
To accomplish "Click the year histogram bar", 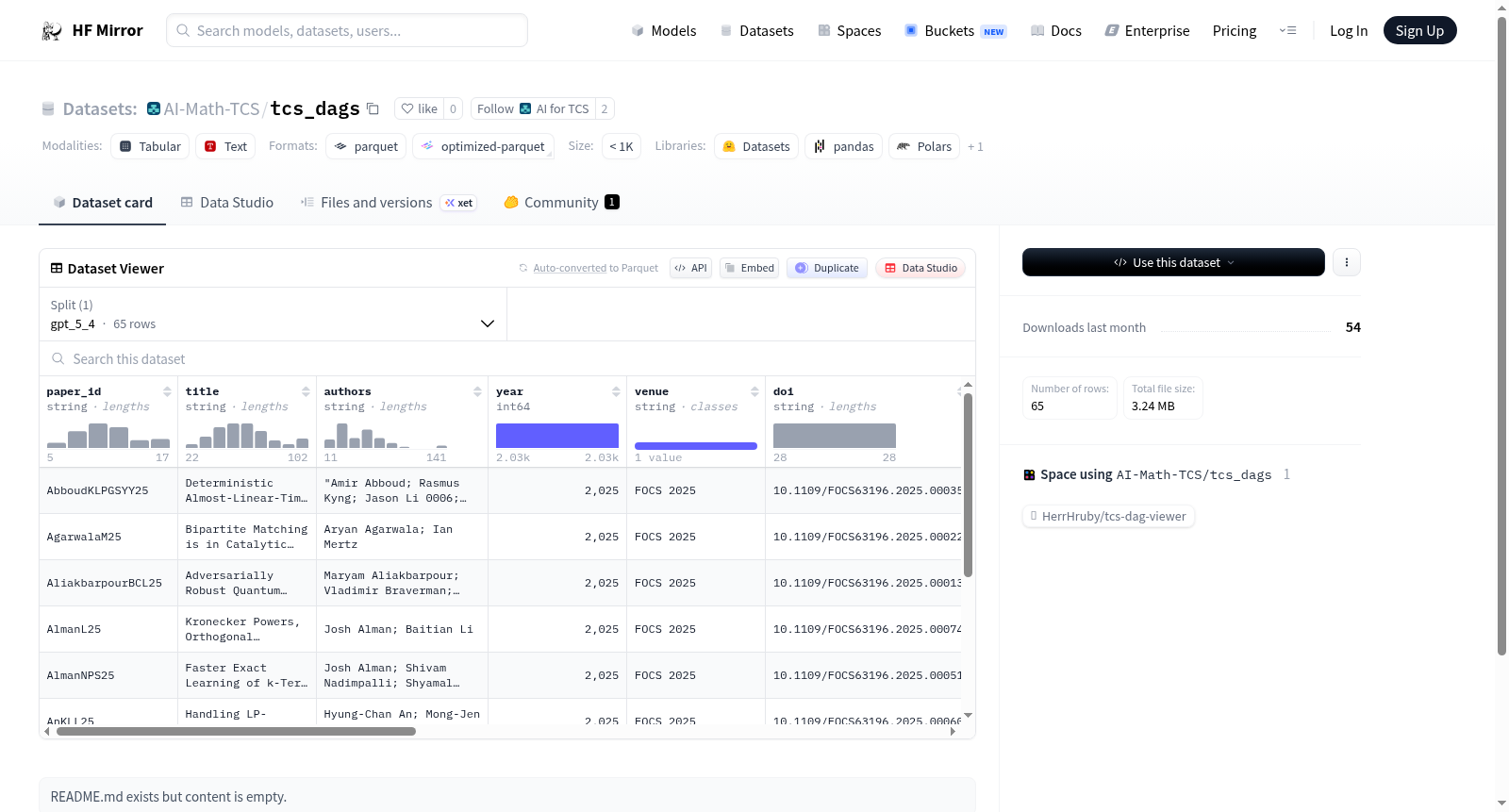I will coord(557,436).
